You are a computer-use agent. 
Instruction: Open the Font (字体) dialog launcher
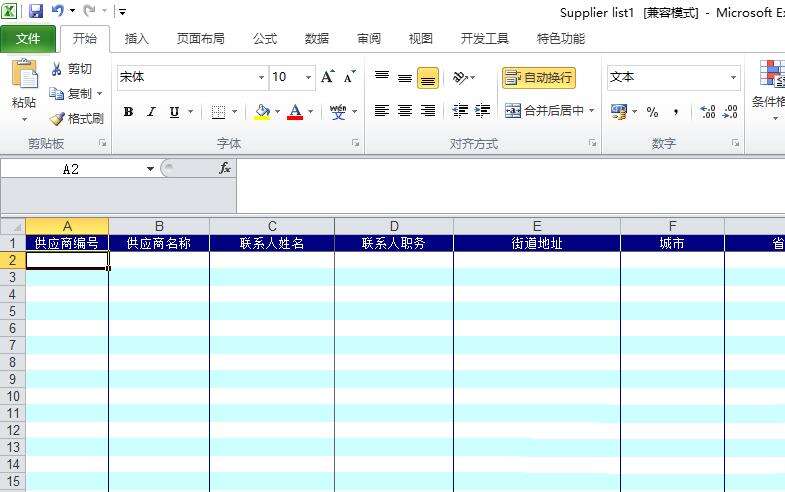[x=355, y=143]
